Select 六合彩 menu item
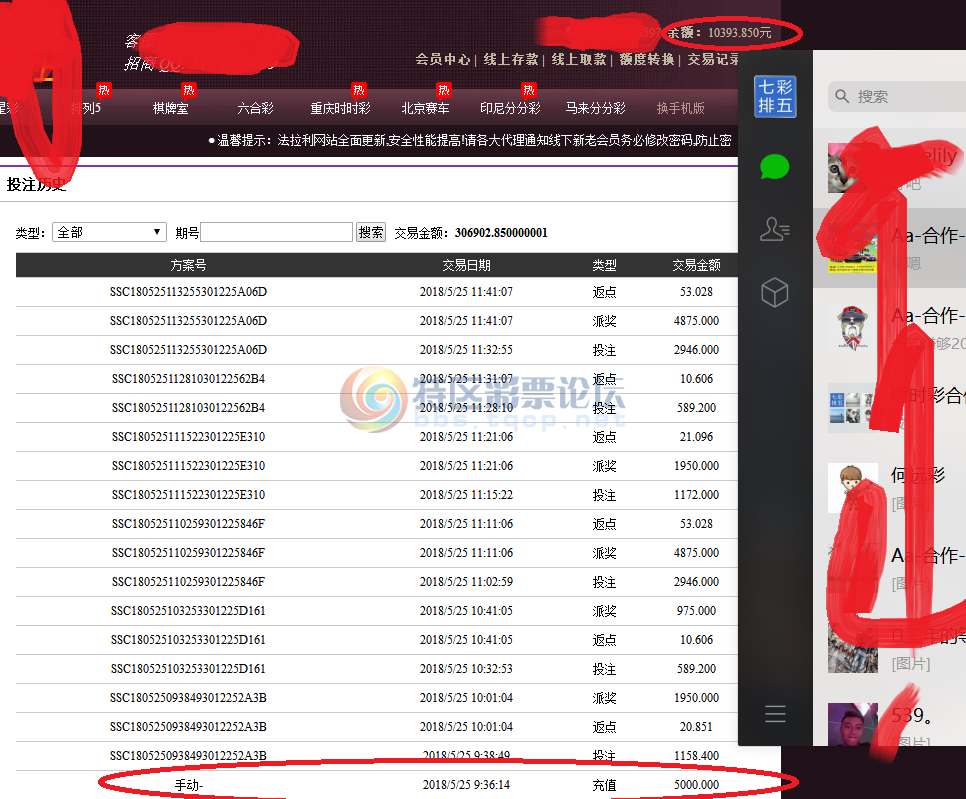The width and height of the screenshot is (966, 799). pyautogui.click(x=256, y=108)
